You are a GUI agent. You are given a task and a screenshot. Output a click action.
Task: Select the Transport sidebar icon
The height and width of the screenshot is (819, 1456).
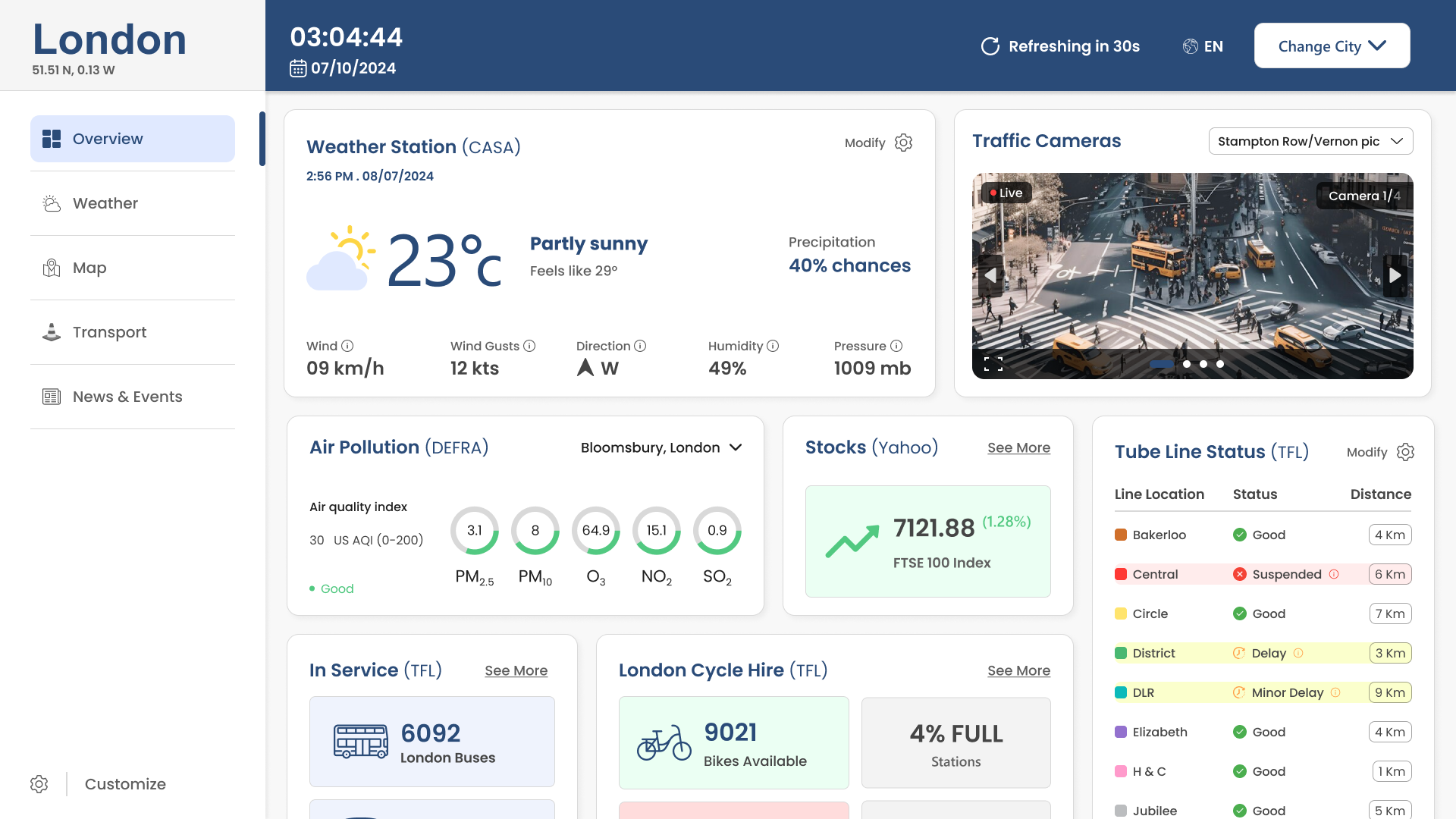tap(51, 331)
